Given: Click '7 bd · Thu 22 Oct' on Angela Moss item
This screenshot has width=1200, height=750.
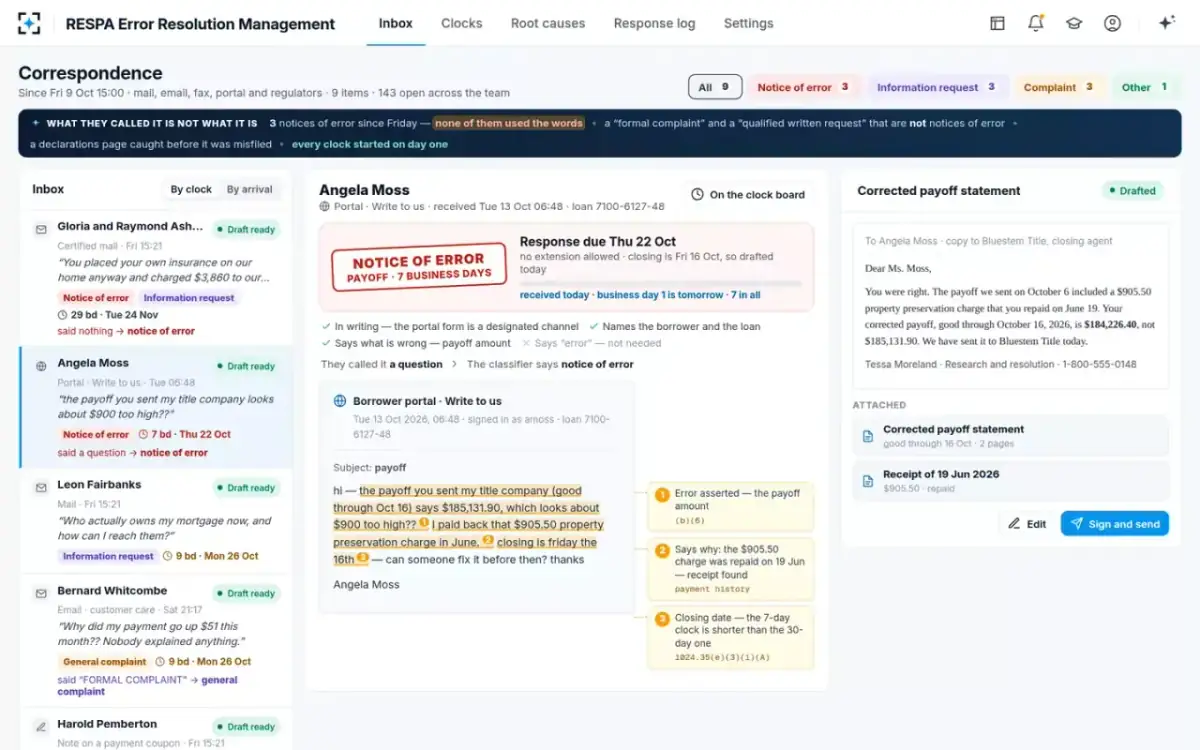Looking at the screenshot, I should pyautogui.click(x=184, y=435).
